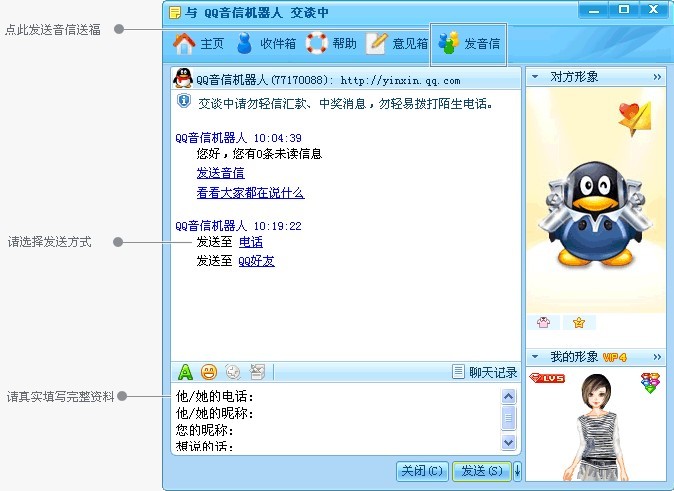Image resolution: width=674 pixels, height=491 pixels.
Task: Open the send options arrow beside 发送
Action: [517, 471]
